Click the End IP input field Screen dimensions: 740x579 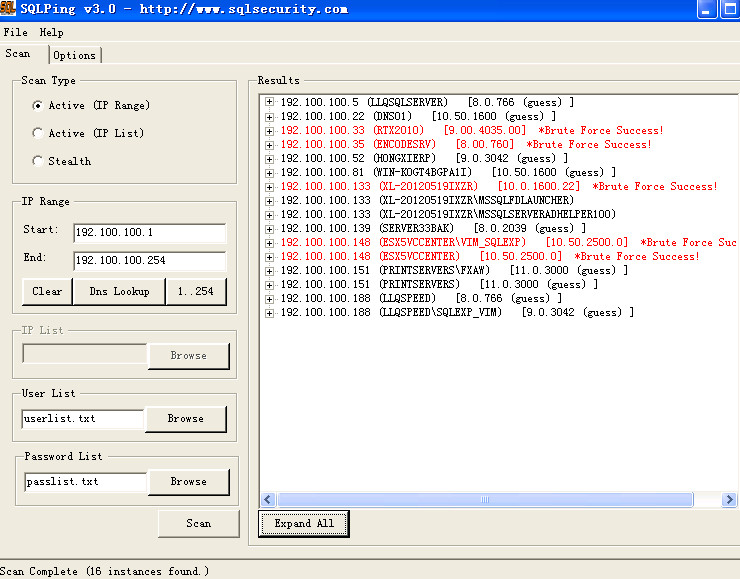(x=150, y=260)
